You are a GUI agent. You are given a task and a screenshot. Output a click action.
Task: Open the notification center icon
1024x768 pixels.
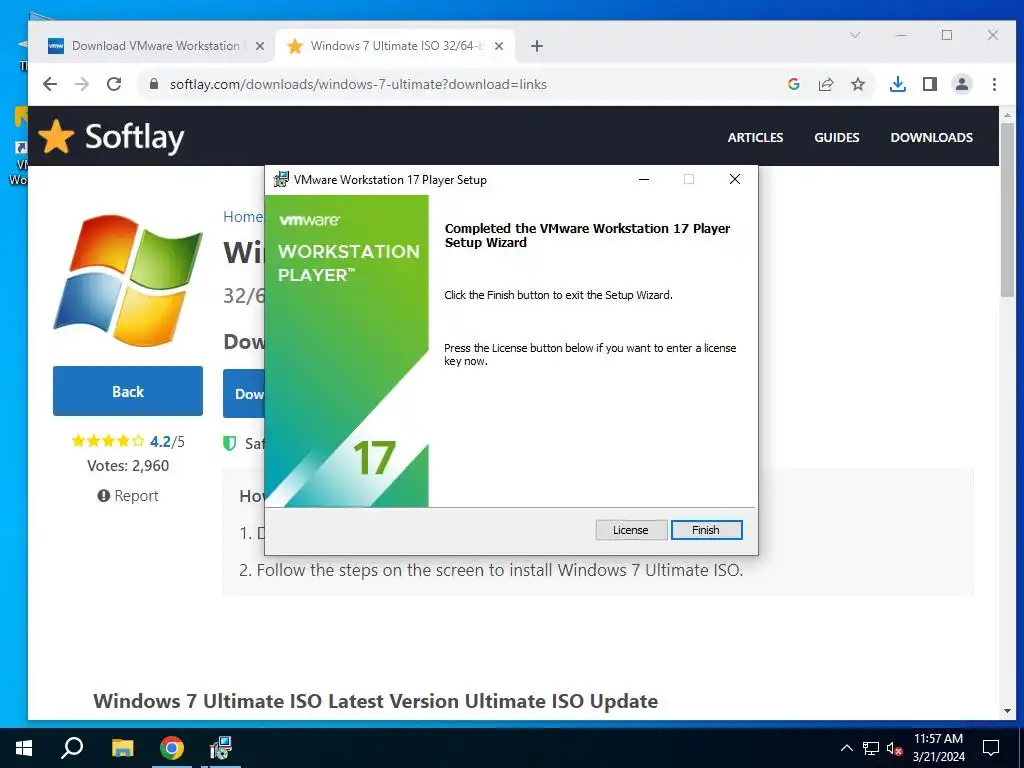pos(991,748)
